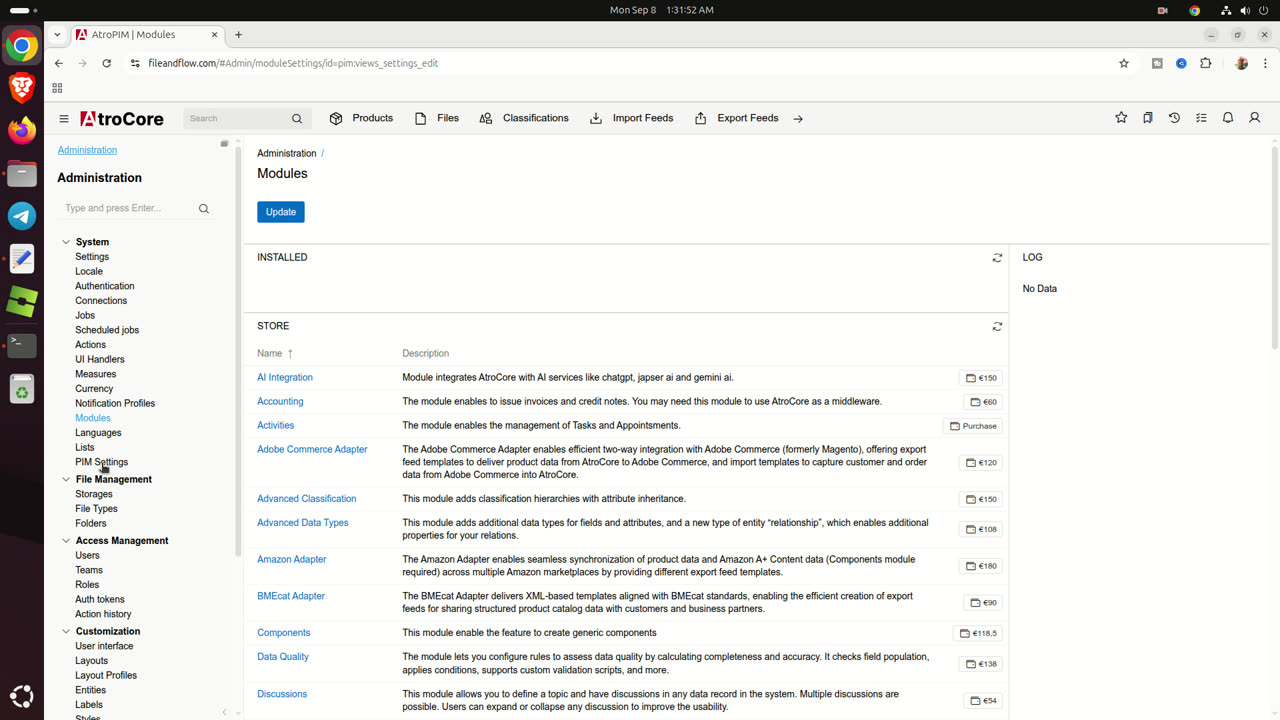Open the Chrome apps grid in bookmarks bar
This screenshot has width=1280, height=720.
[57, 88]
